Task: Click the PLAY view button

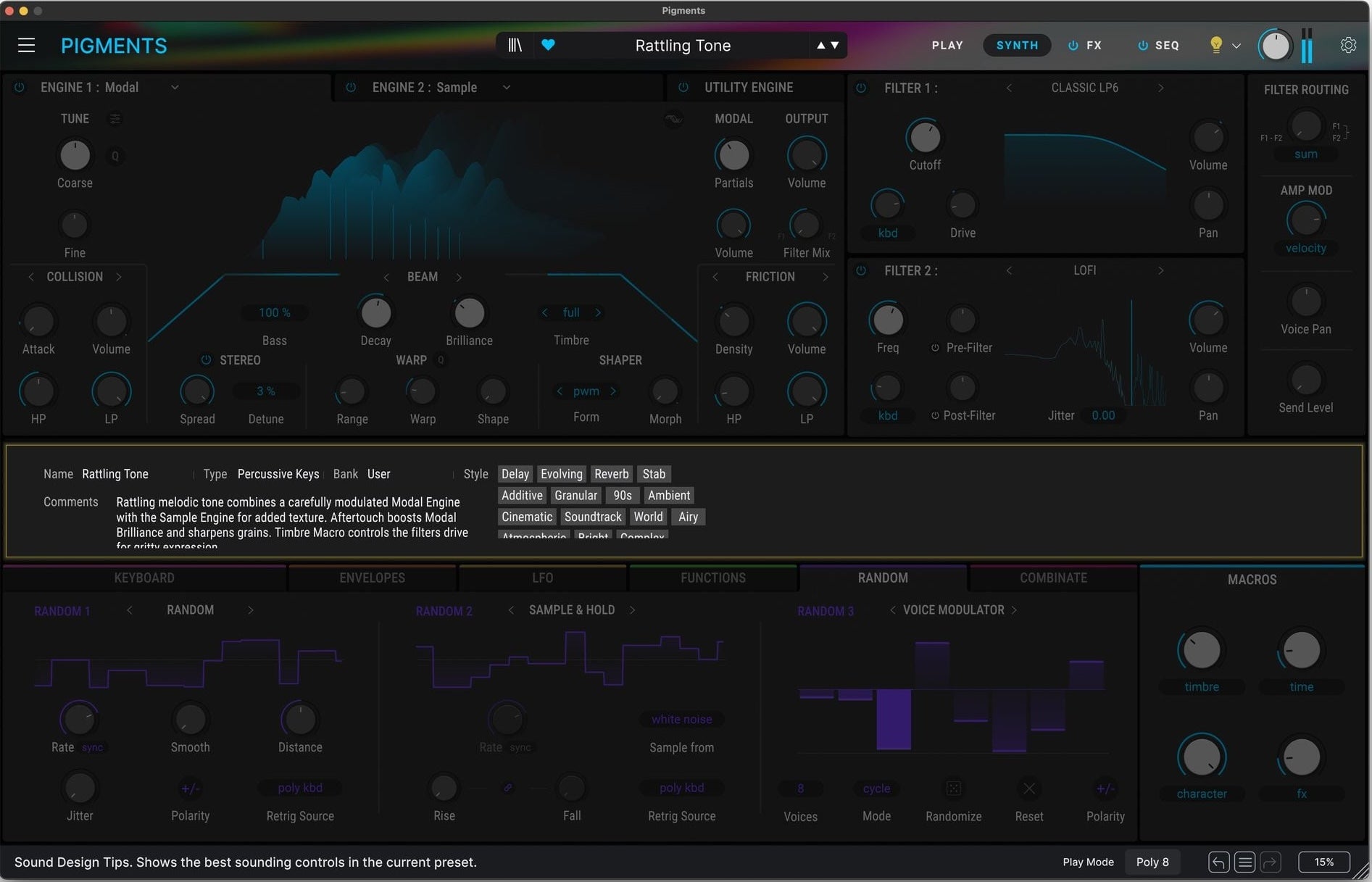Action: point(947,45)
